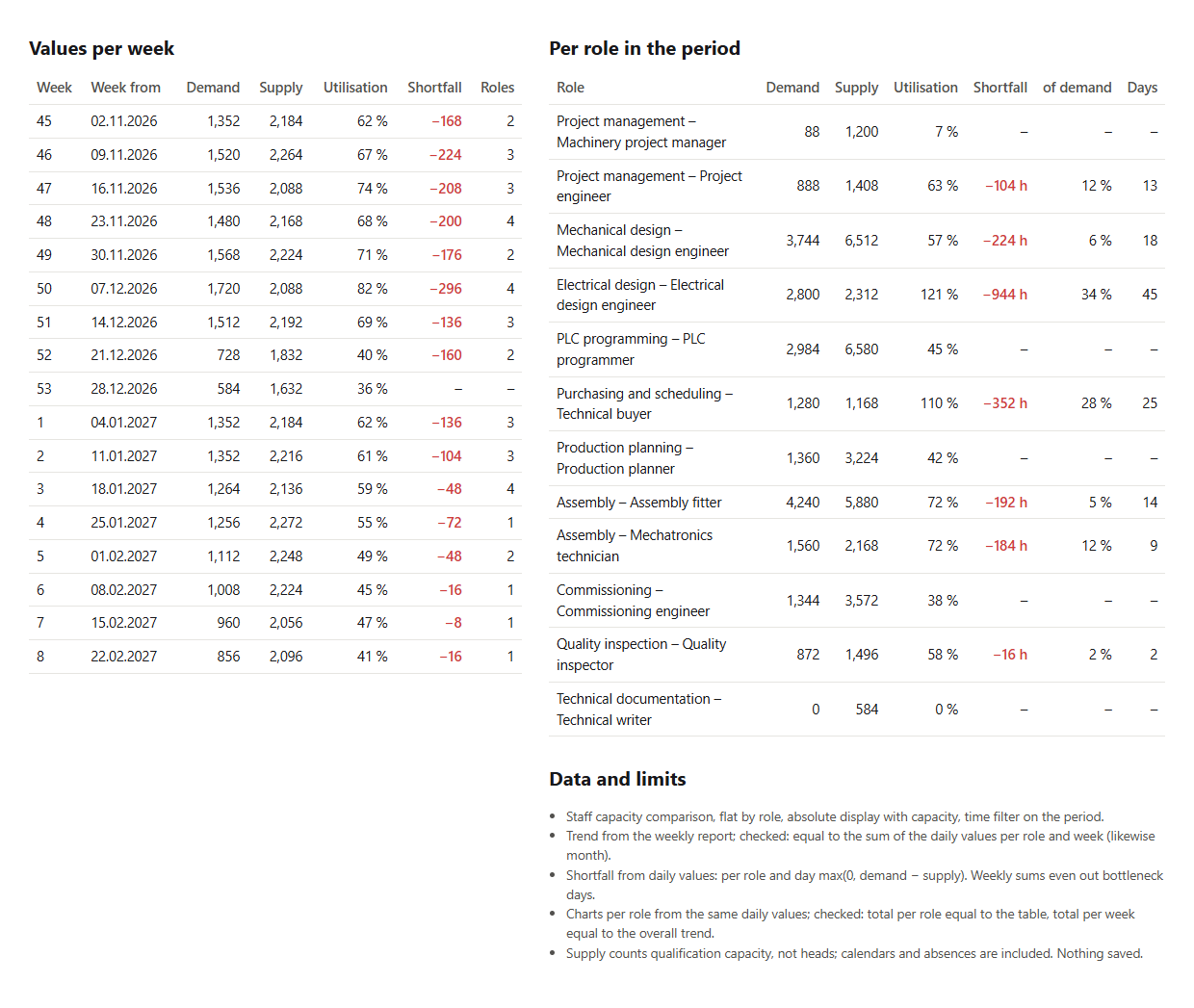Click the 'Week from' column header
Viewport: 1194px width, 1008px height.
tap(125, 88)
